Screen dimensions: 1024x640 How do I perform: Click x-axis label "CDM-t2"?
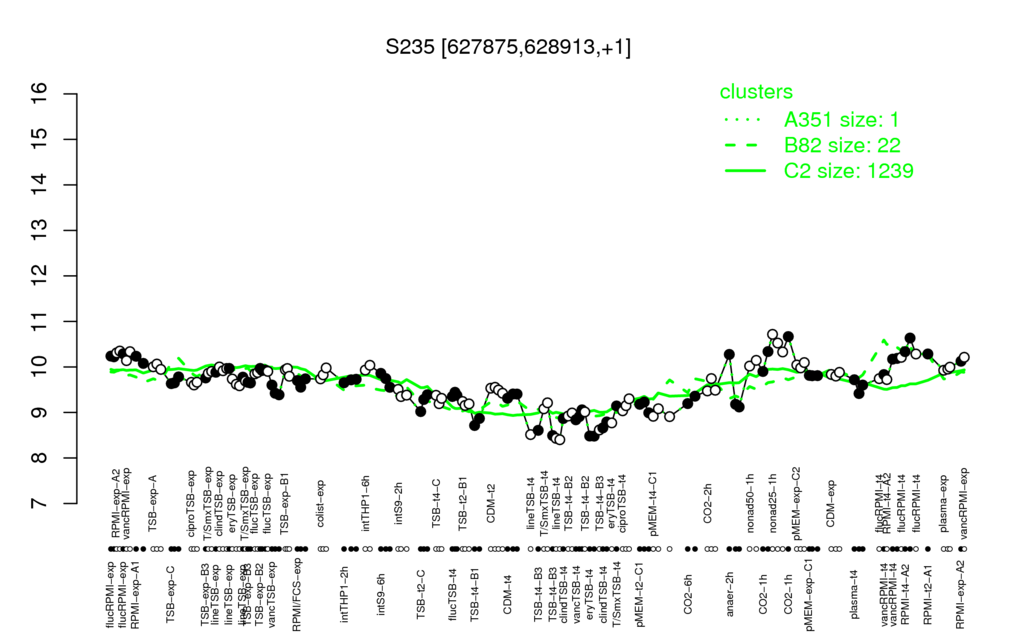(x=492, y=504)
